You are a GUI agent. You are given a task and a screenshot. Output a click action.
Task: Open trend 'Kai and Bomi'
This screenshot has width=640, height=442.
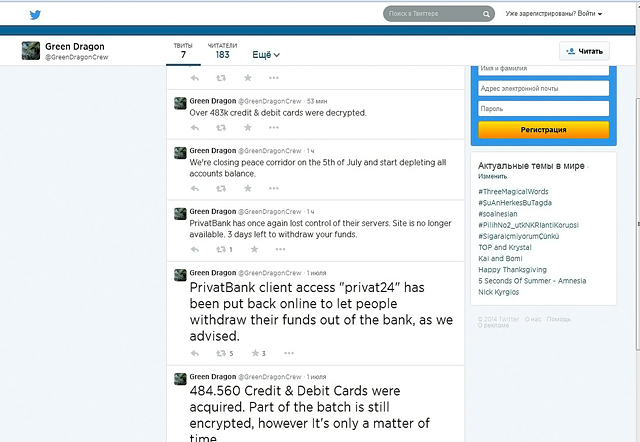pyautogui.click(x=500, y=258)
